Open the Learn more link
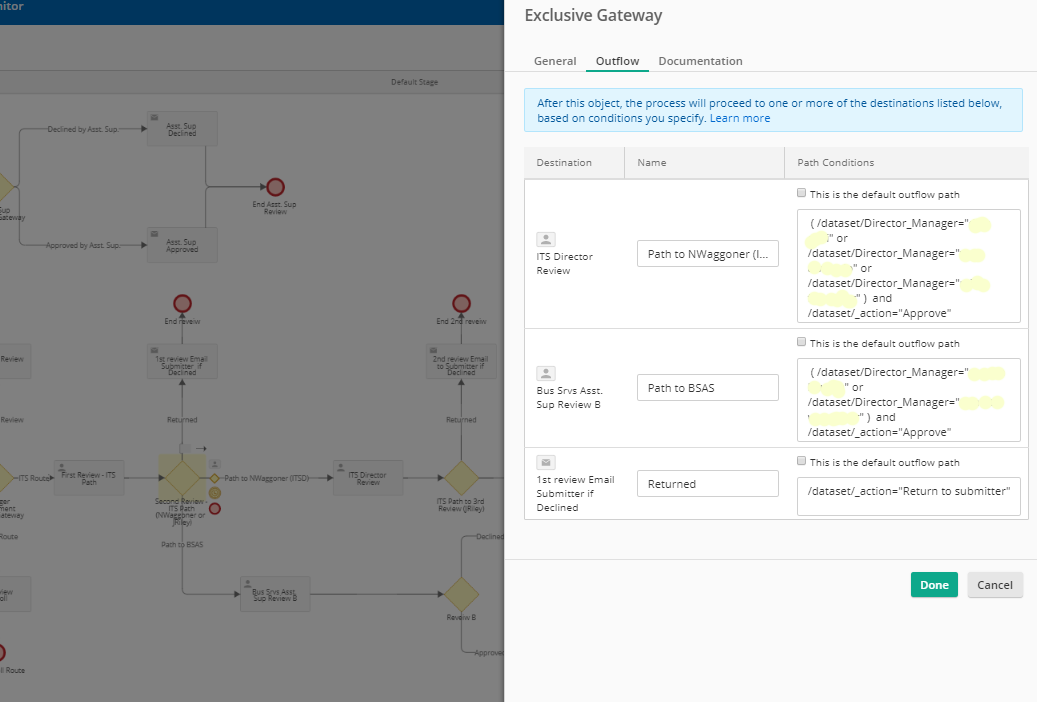Screen dimensions: 1037x702 coord(740,118)
